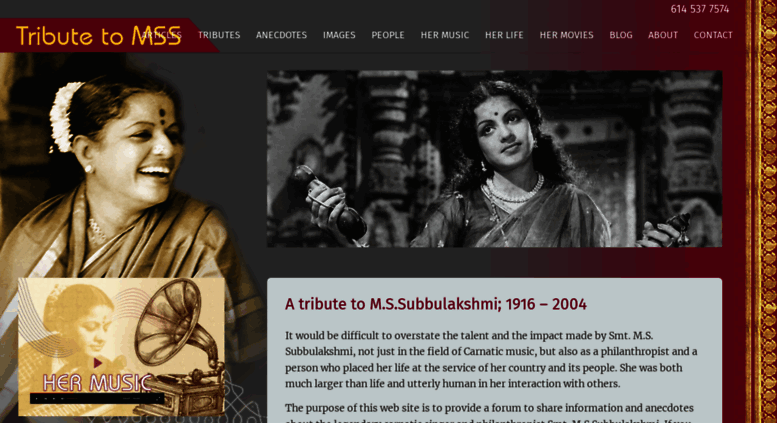Open the Contact page

pos(713,35)
